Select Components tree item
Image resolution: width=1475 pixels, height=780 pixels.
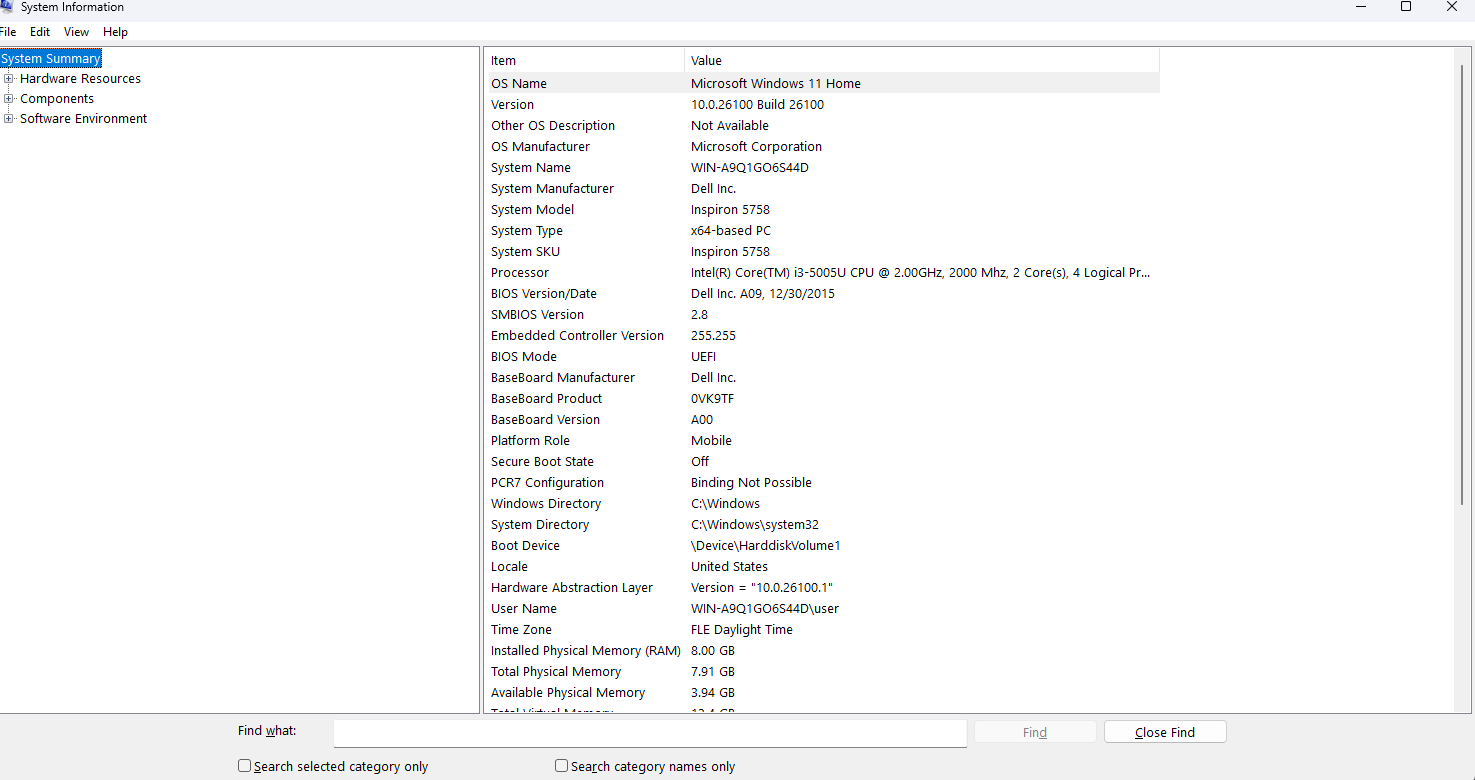(57, 99)
